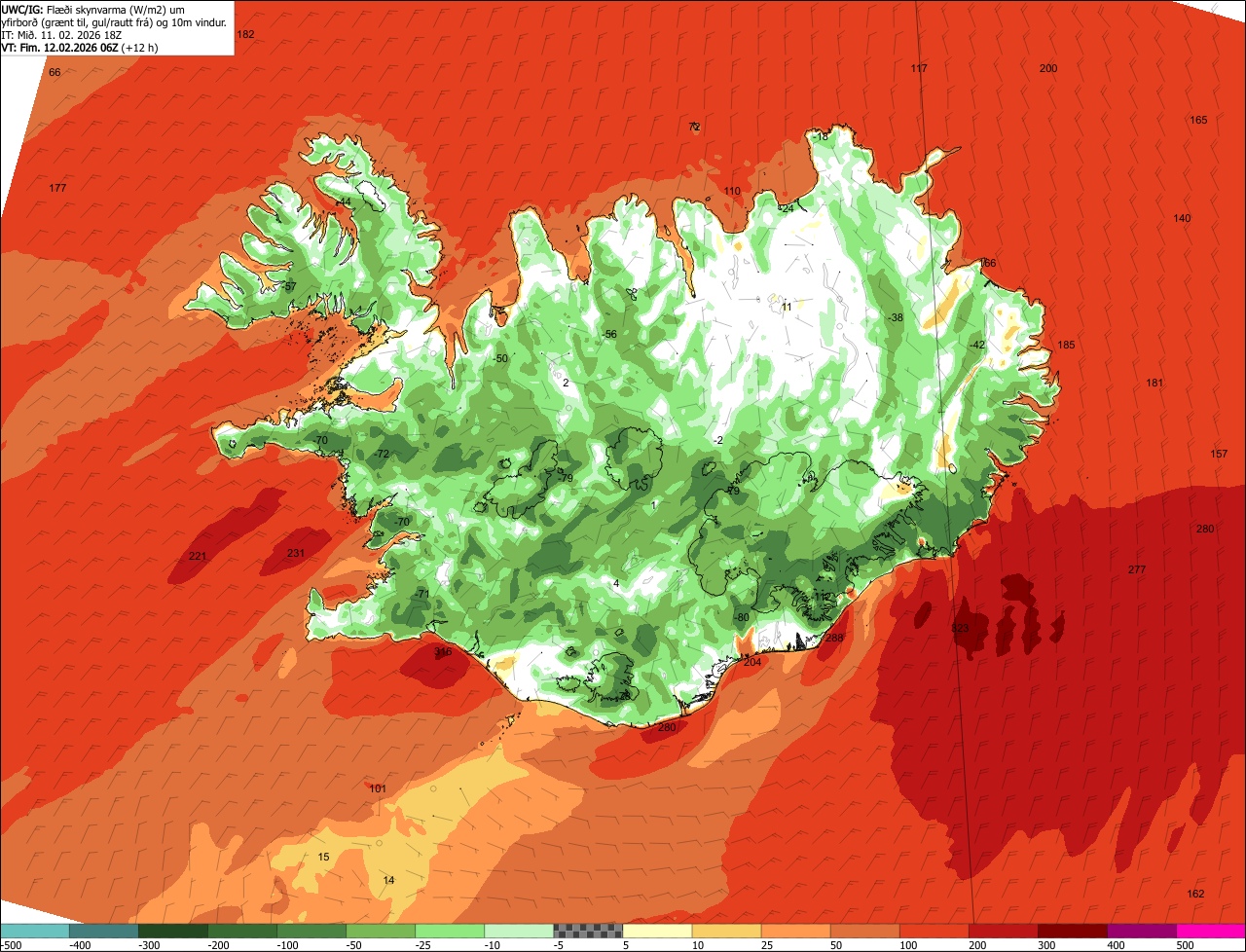
Task: Click the map value 177
Action: 57,188
